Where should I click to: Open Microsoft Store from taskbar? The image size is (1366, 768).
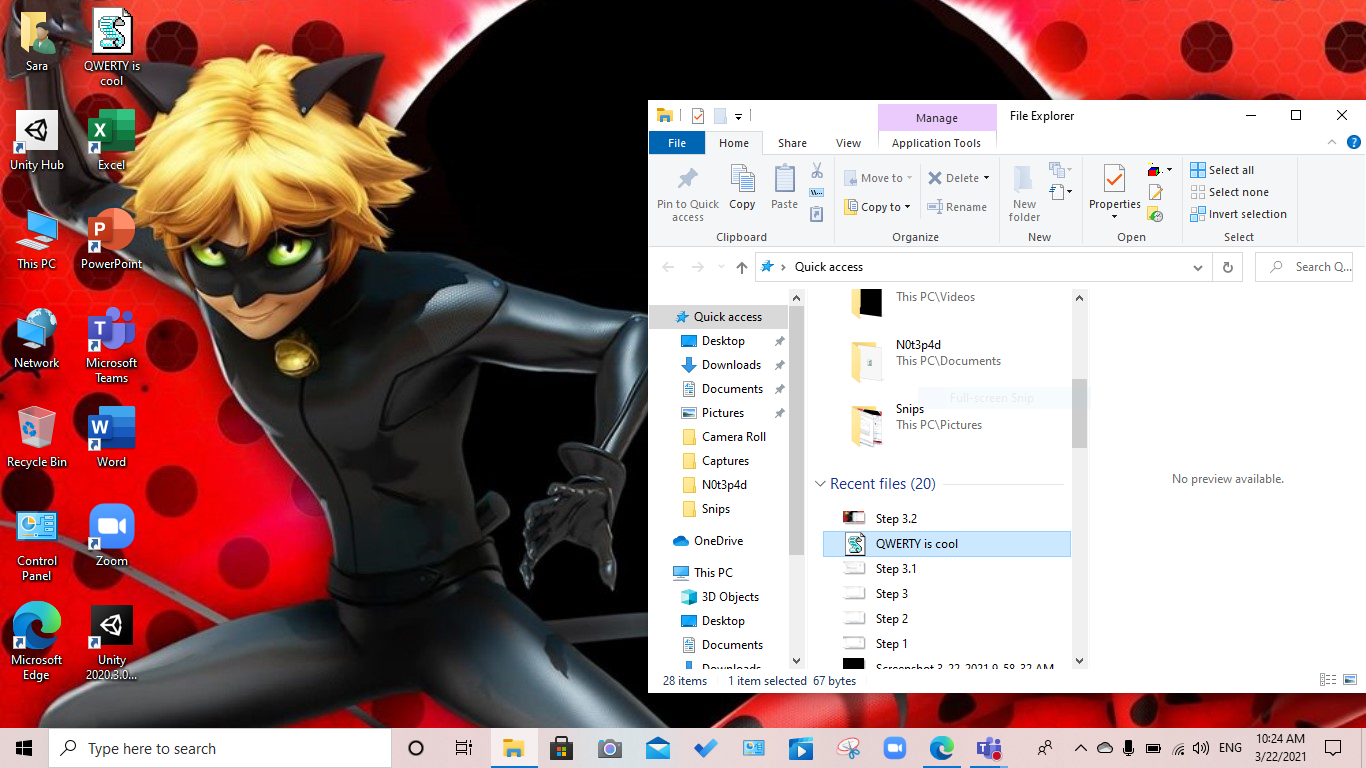[x=561, y=748]
